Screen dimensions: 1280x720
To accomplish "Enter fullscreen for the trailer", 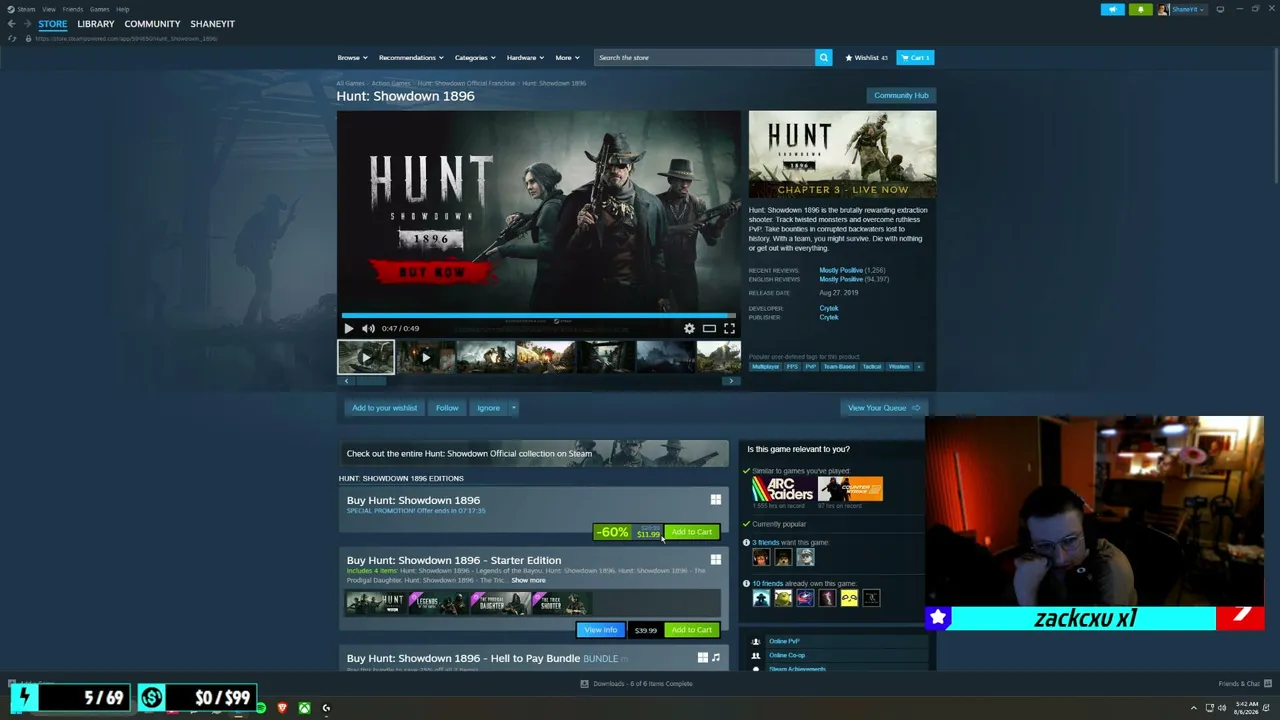I will [x=729, y=328].
